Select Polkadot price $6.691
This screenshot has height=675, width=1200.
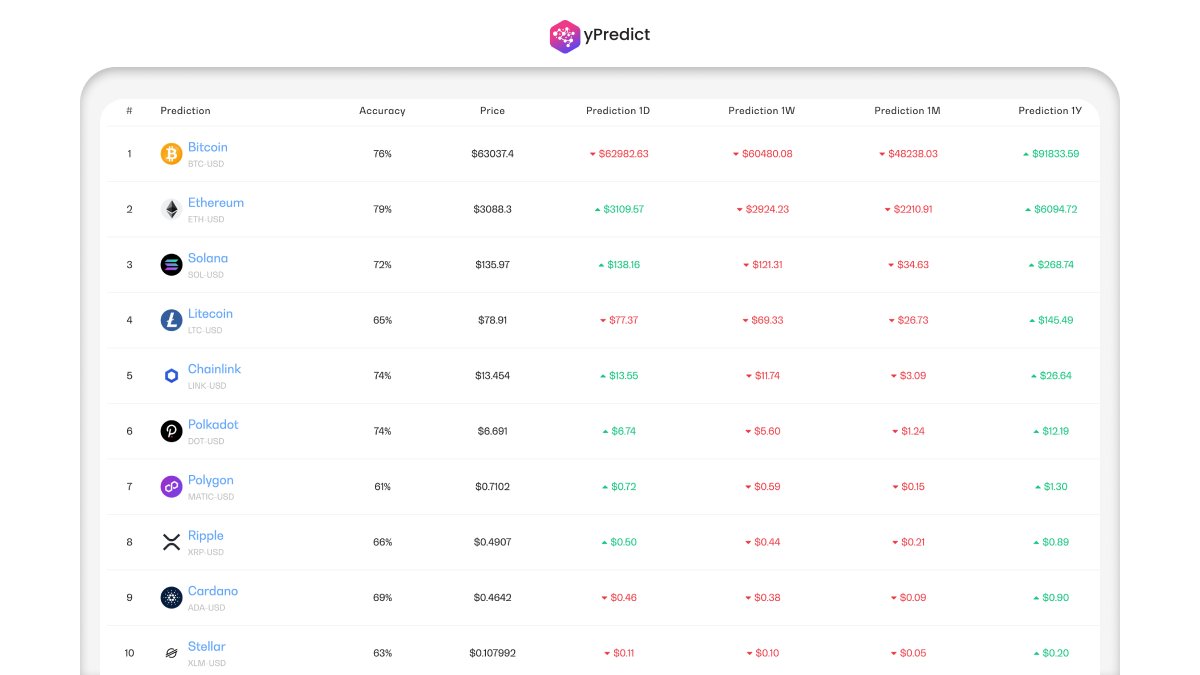point(492,431)
